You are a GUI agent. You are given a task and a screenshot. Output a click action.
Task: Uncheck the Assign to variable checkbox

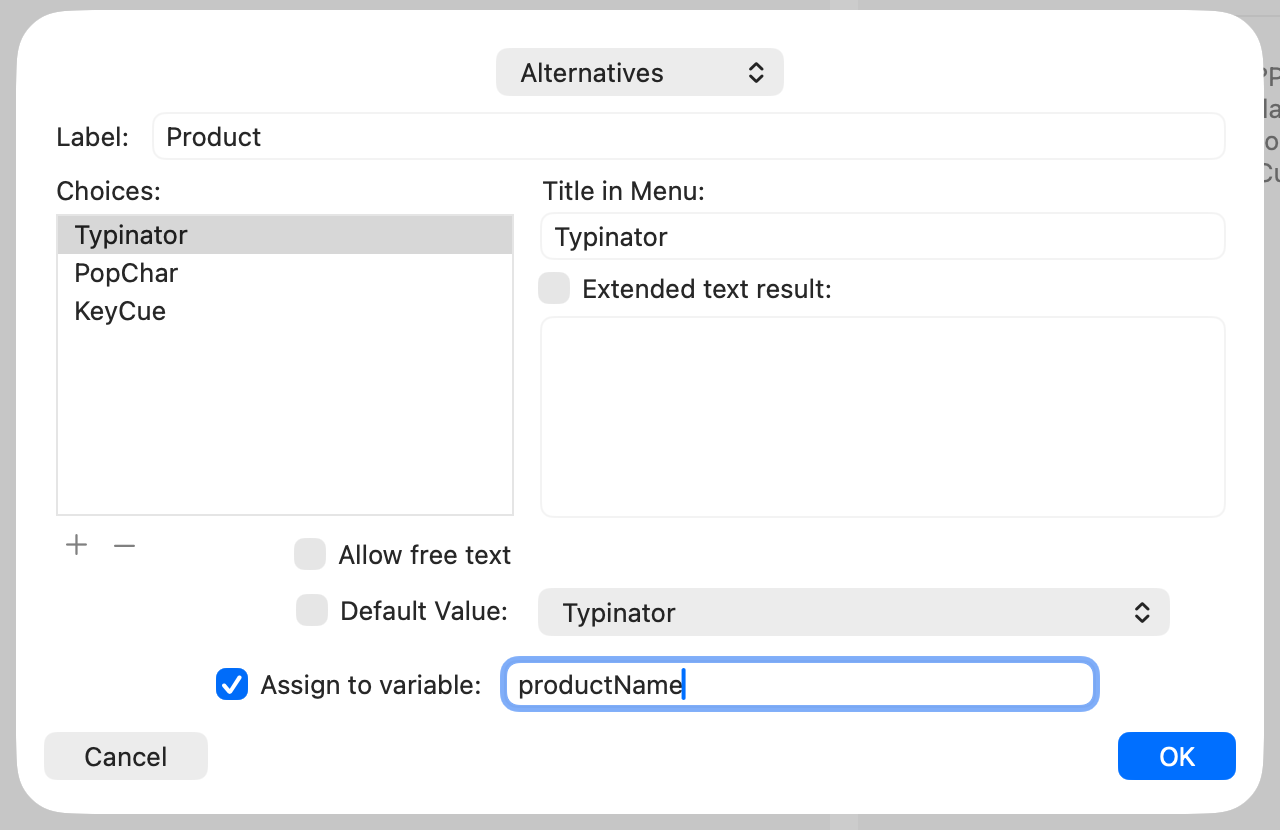click(232, 684)
